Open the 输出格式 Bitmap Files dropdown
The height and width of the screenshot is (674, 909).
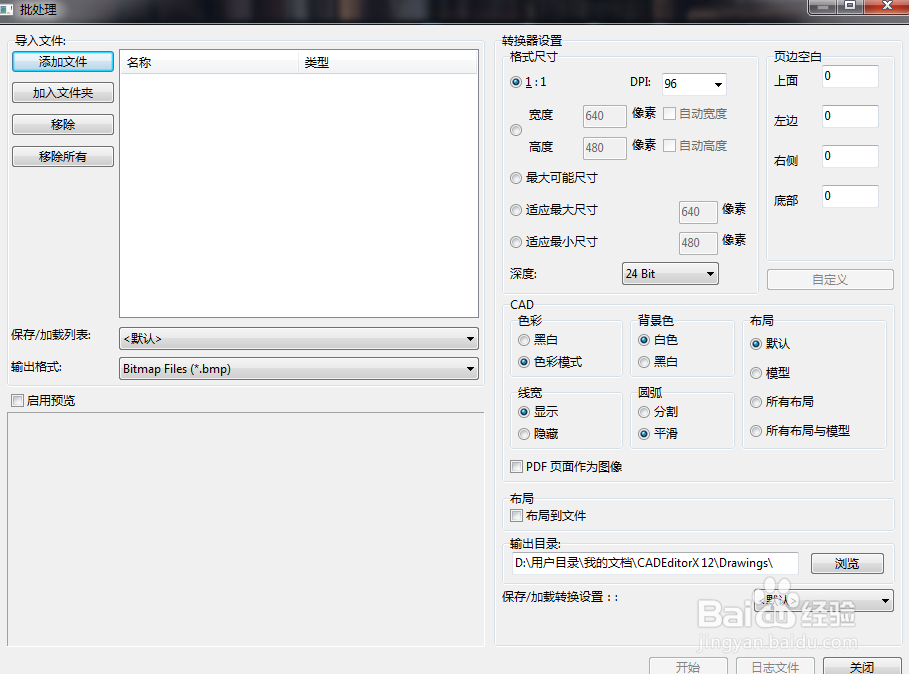(297, 369)
